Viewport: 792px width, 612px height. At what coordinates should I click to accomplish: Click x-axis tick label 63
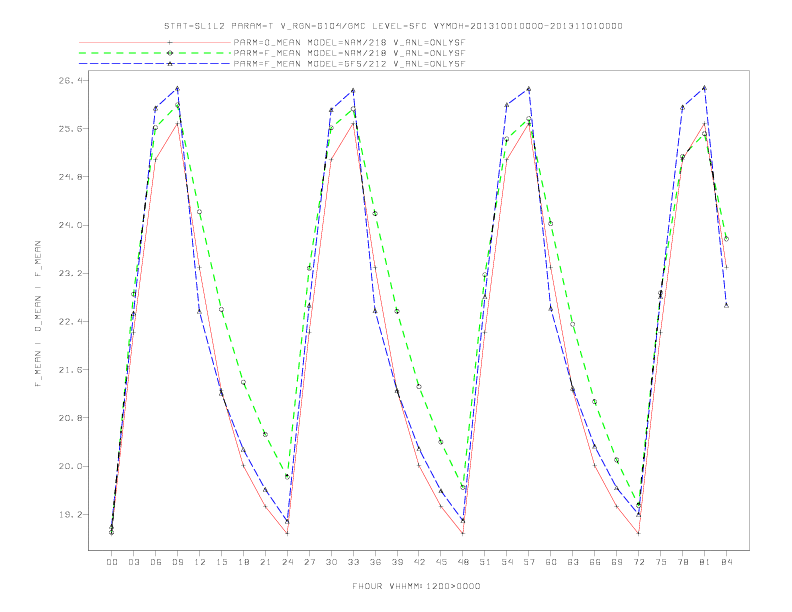click(573, 562)
